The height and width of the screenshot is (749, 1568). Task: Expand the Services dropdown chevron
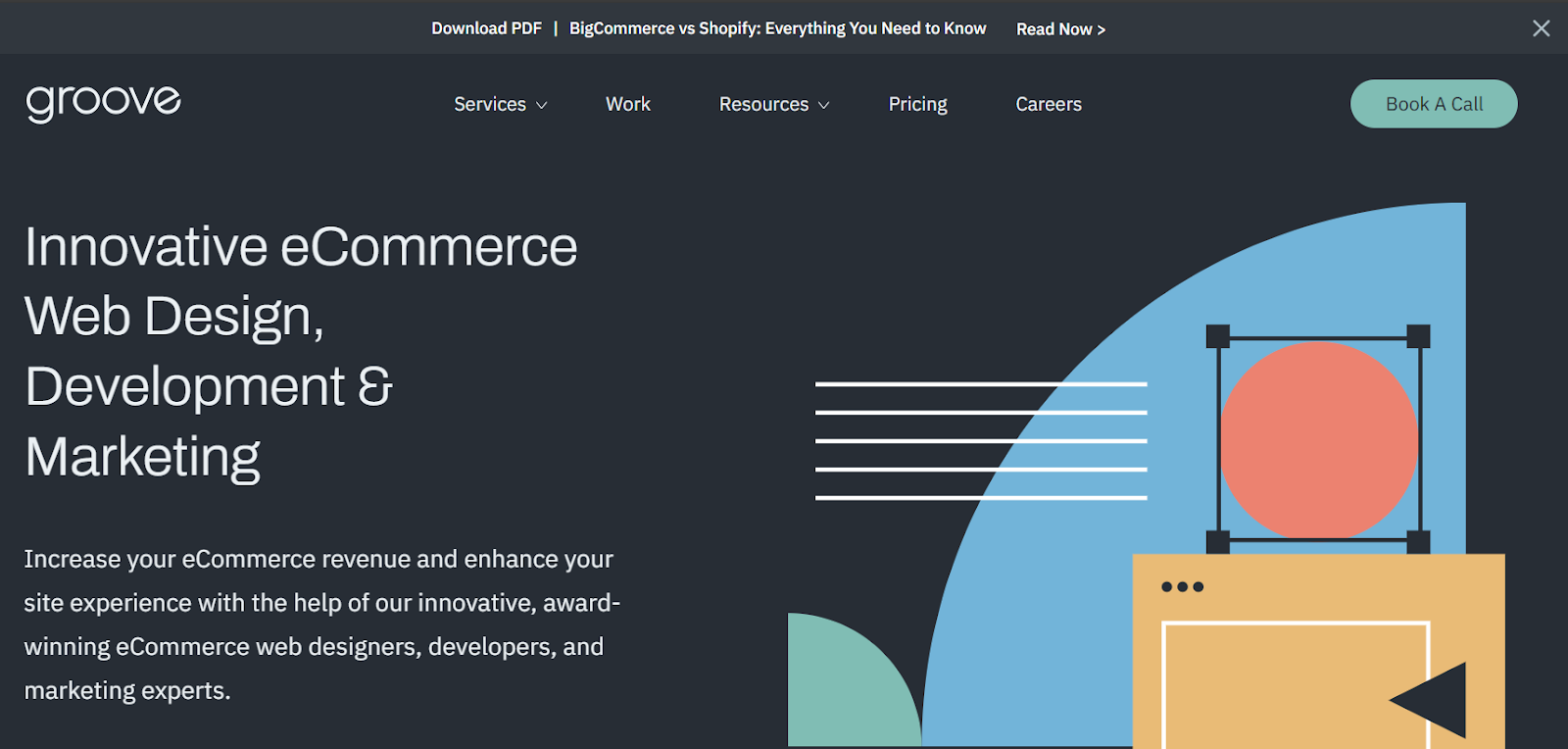(x=541, y=105)
